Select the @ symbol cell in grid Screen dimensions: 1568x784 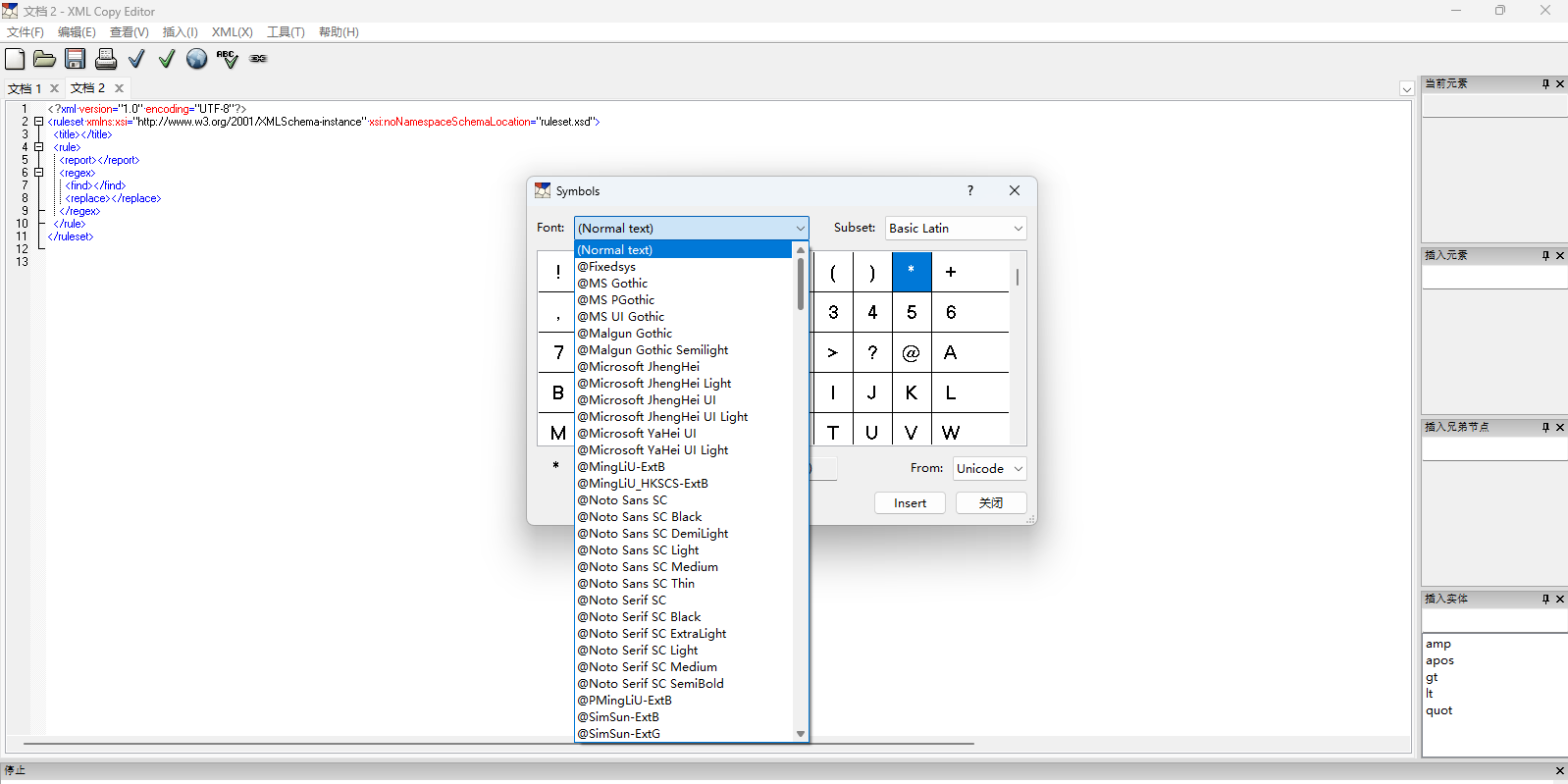(x=911, y=353)
